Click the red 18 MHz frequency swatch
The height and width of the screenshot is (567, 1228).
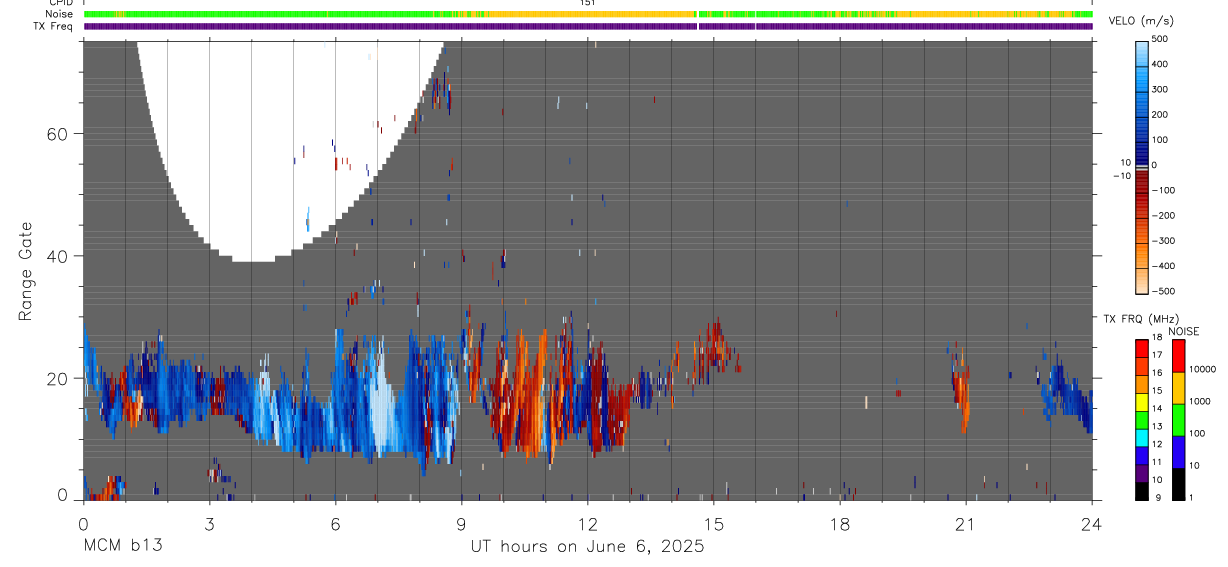coord(1142,345)
